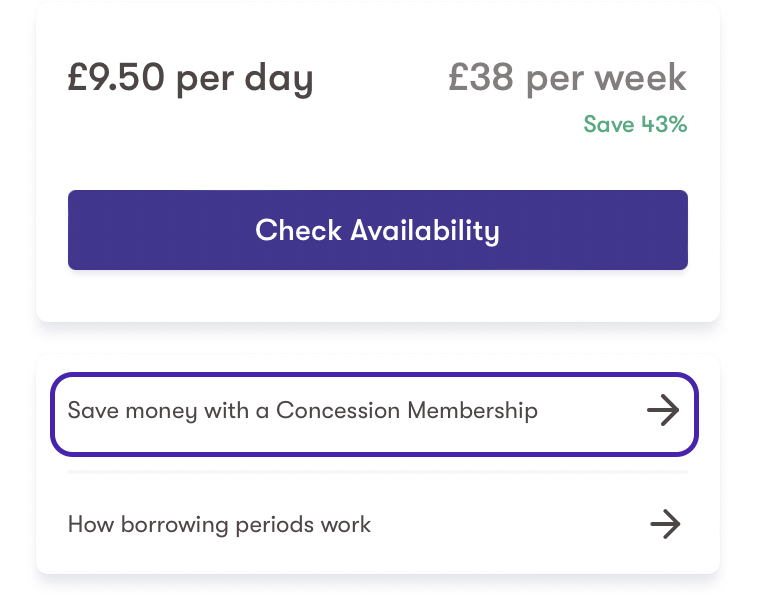Click the Check Availability button
This screenshot has width=771, height=595.
click(x=377, y=230)
